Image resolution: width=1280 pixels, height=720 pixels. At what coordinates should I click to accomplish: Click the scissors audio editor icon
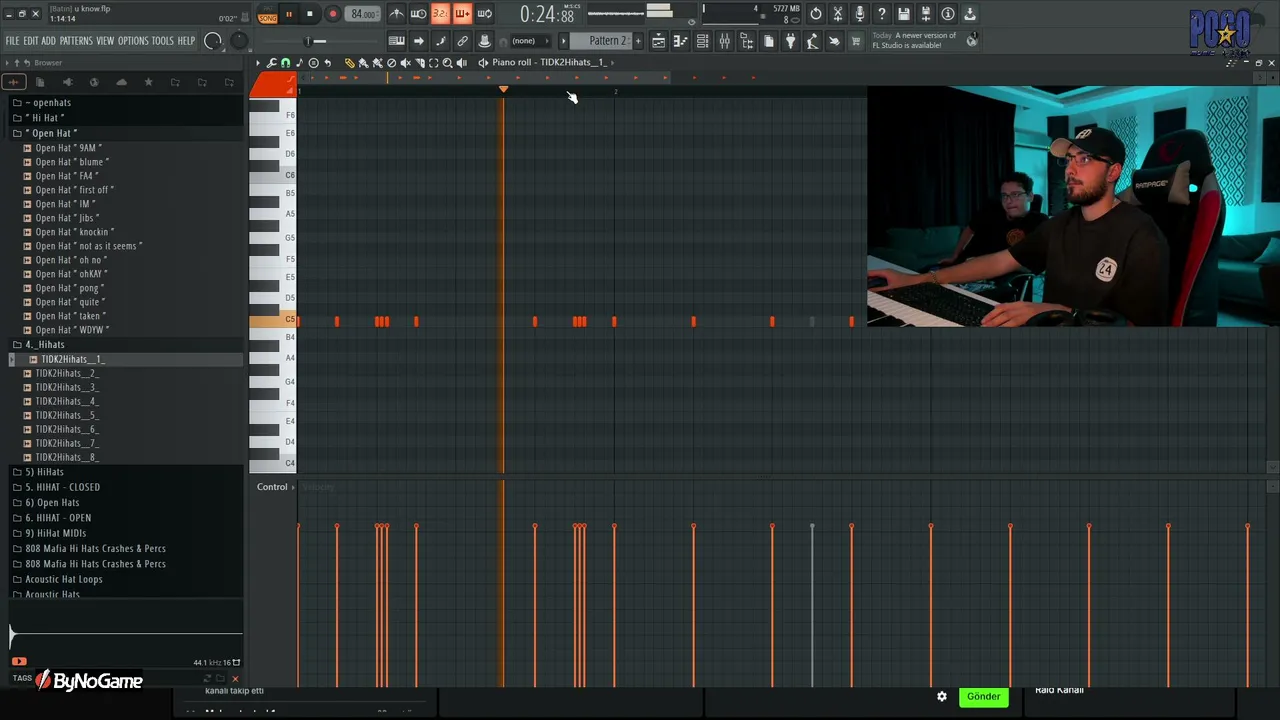coord(838,14)
